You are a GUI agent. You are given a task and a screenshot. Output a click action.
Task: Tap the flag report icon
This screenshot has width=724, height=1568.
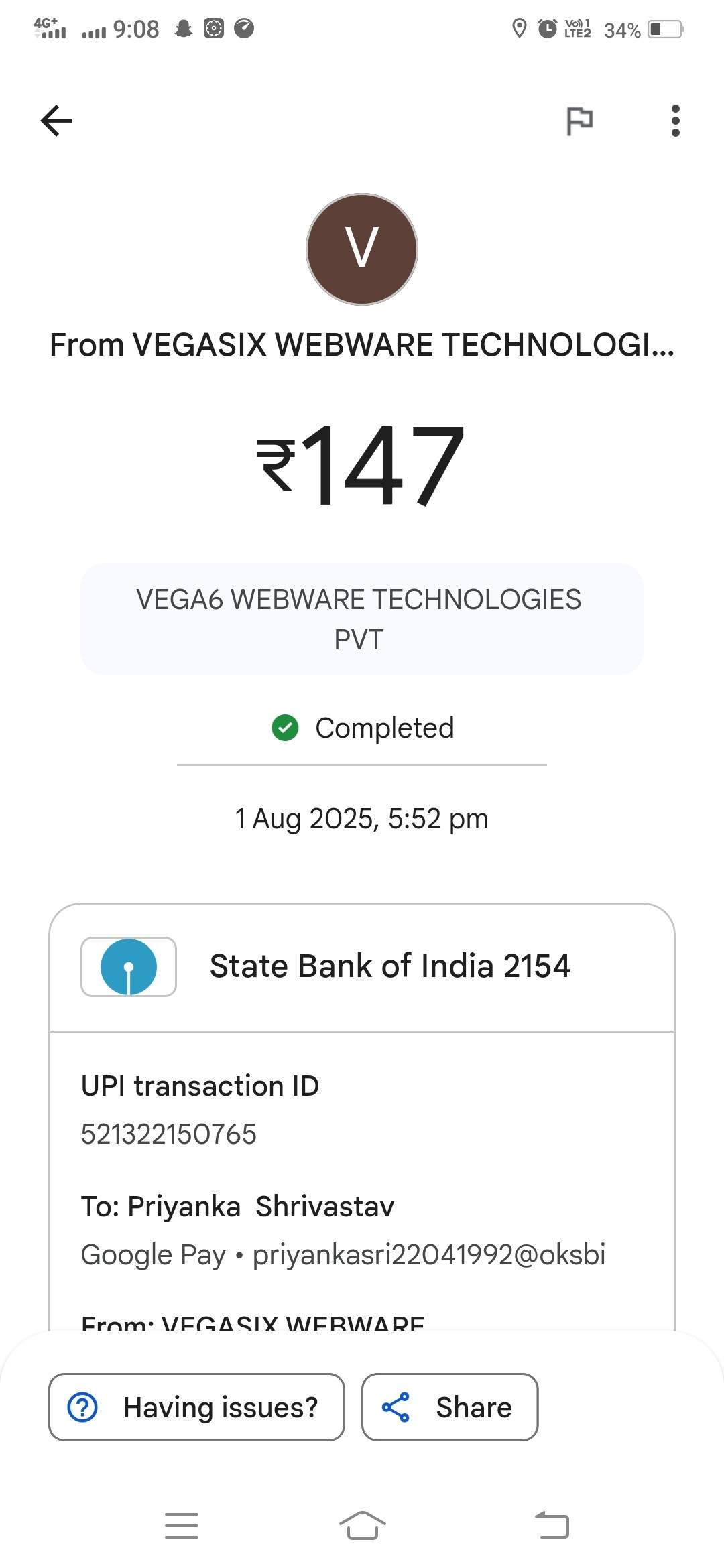pos(580,121)
